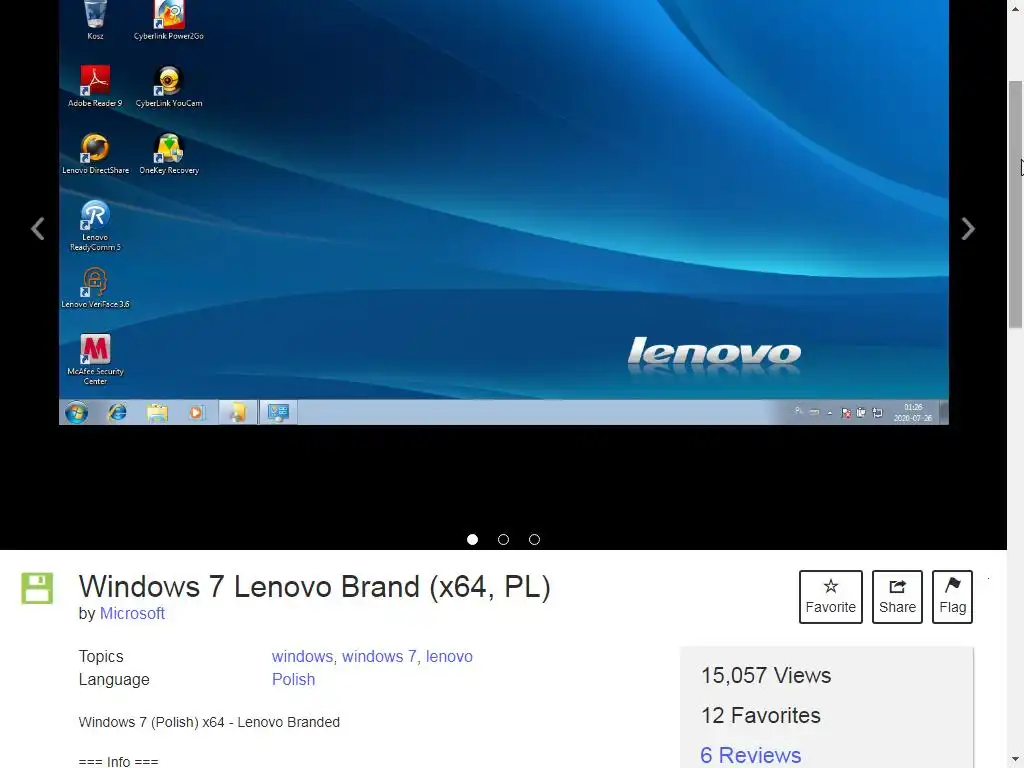The image size is (1024, 768).
Task: Open the windows 7 topic link
Action: coord(379,656)
